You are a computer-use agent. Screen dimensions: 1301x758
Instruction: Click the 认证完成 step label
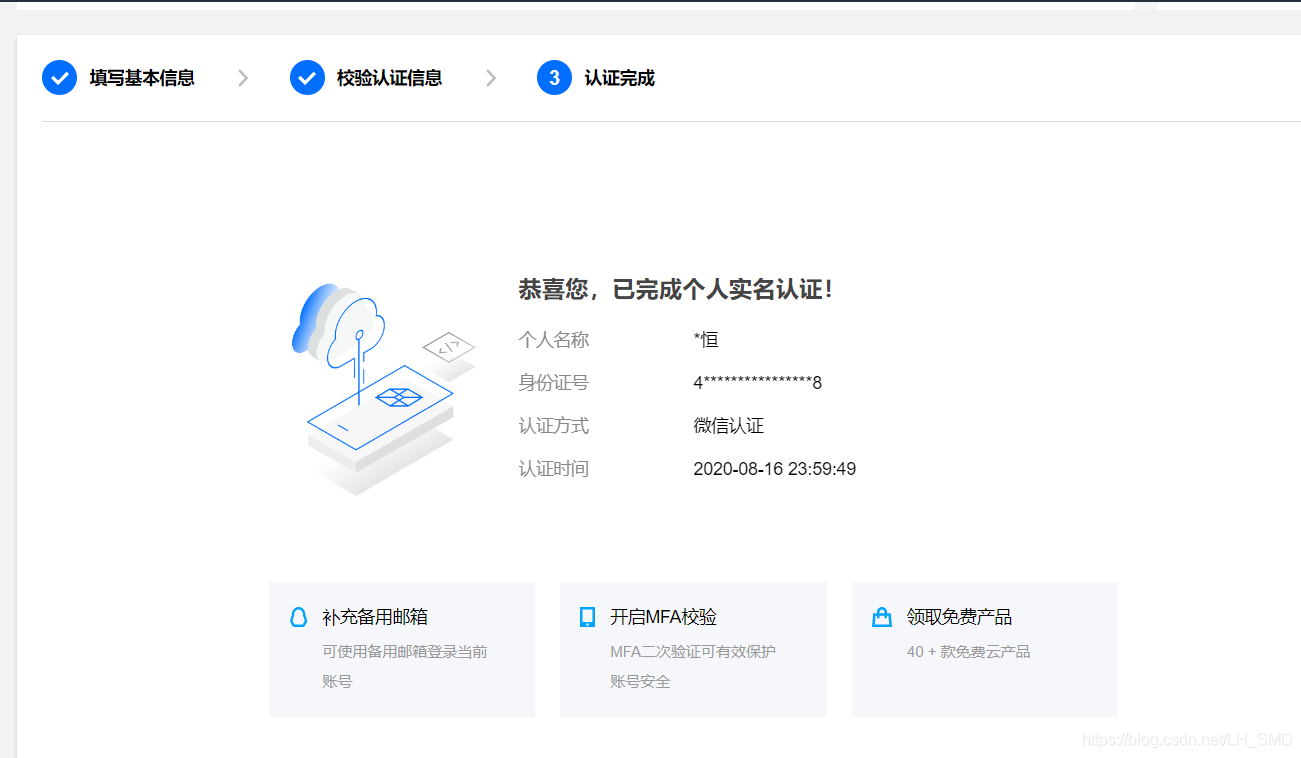click(x=618, y=77)
